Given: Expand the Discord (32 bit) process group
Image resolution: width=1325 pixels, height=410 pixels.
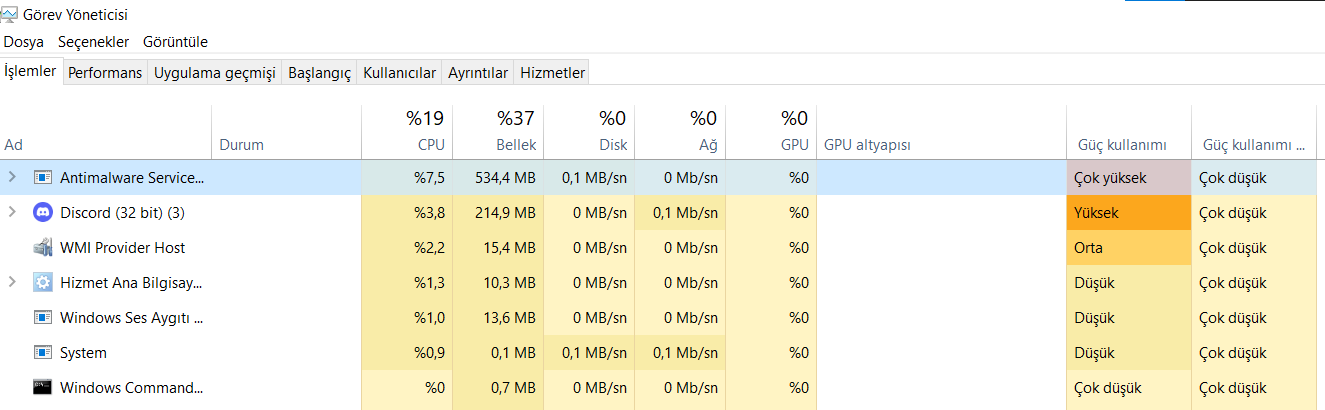Looking at the screenshot, I should [x=12, y=213].
